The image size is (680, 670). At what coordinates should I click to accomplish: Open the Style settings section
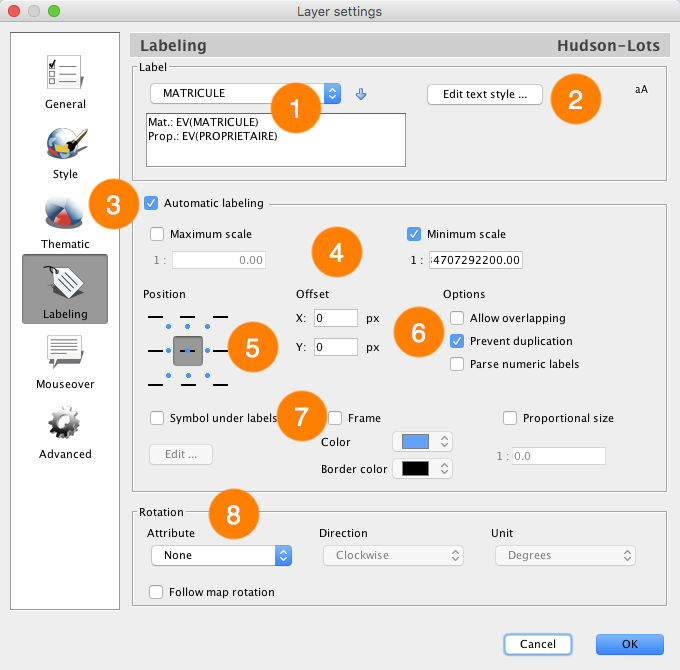tap(65, 153)
